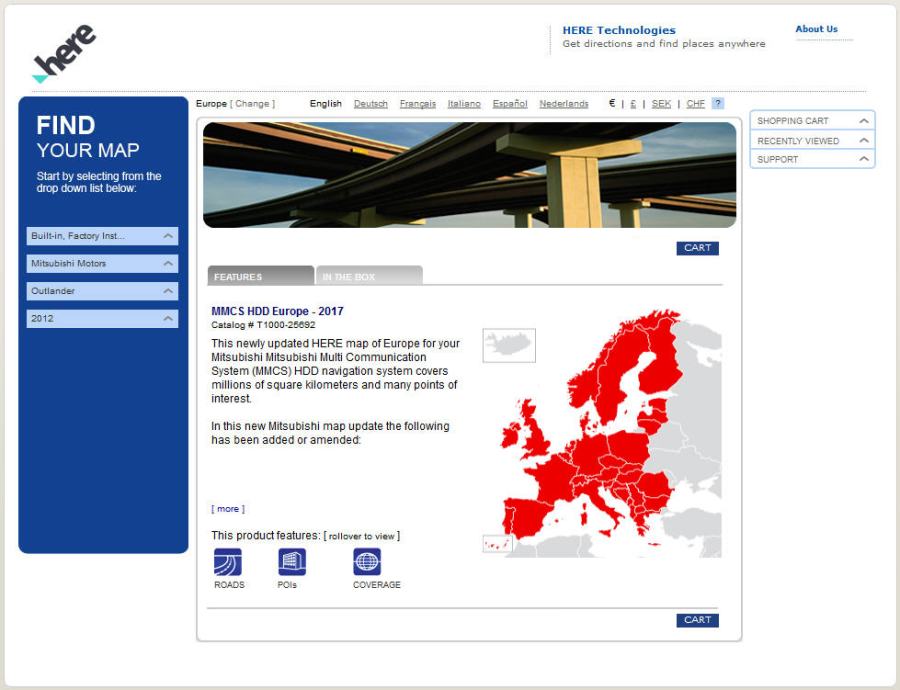Switch language to Français
Screen dimensions: 900x690
[x=418, y=103]
